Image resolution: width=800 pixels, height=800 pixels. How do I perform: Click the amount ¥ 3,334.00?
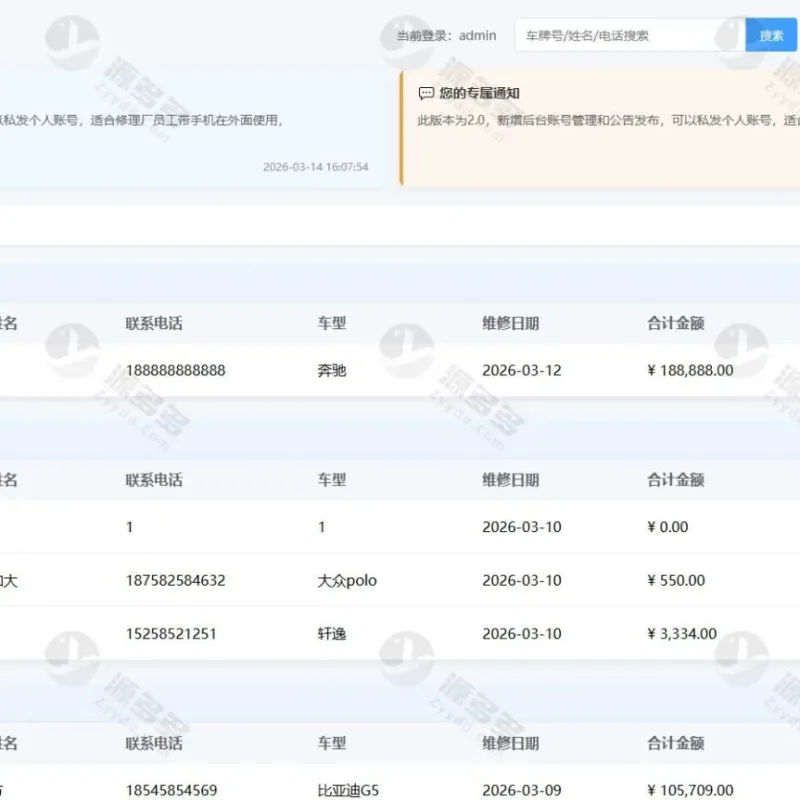(x=682, y=634)
